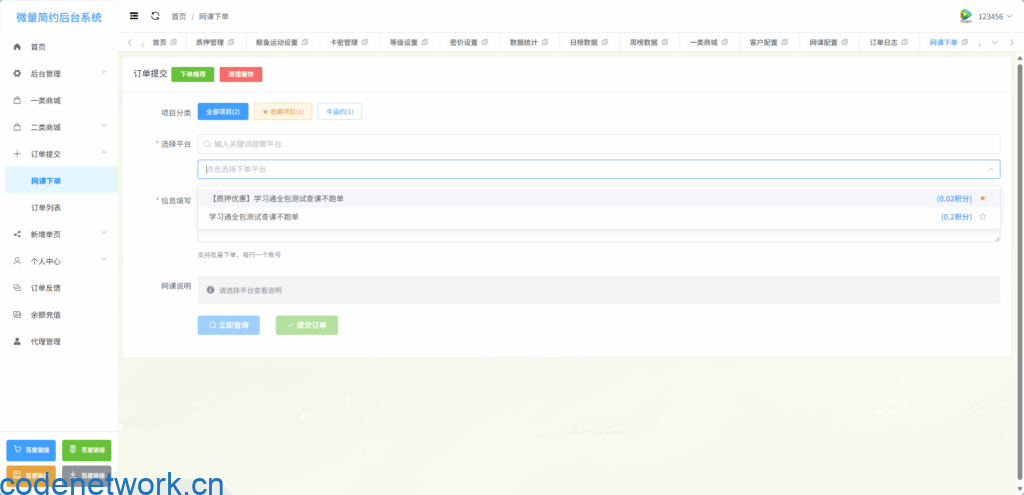Click the 后台管理 gear icon

click(x=17, y=74)
